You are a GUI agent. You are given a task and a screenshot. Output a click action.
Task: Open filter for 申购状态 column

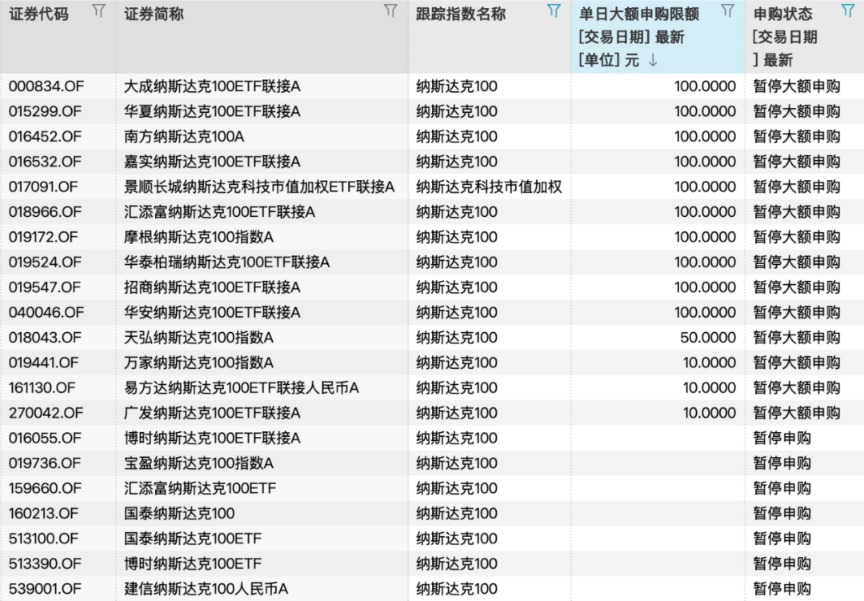pyautogui.click(x=848, y=11)
